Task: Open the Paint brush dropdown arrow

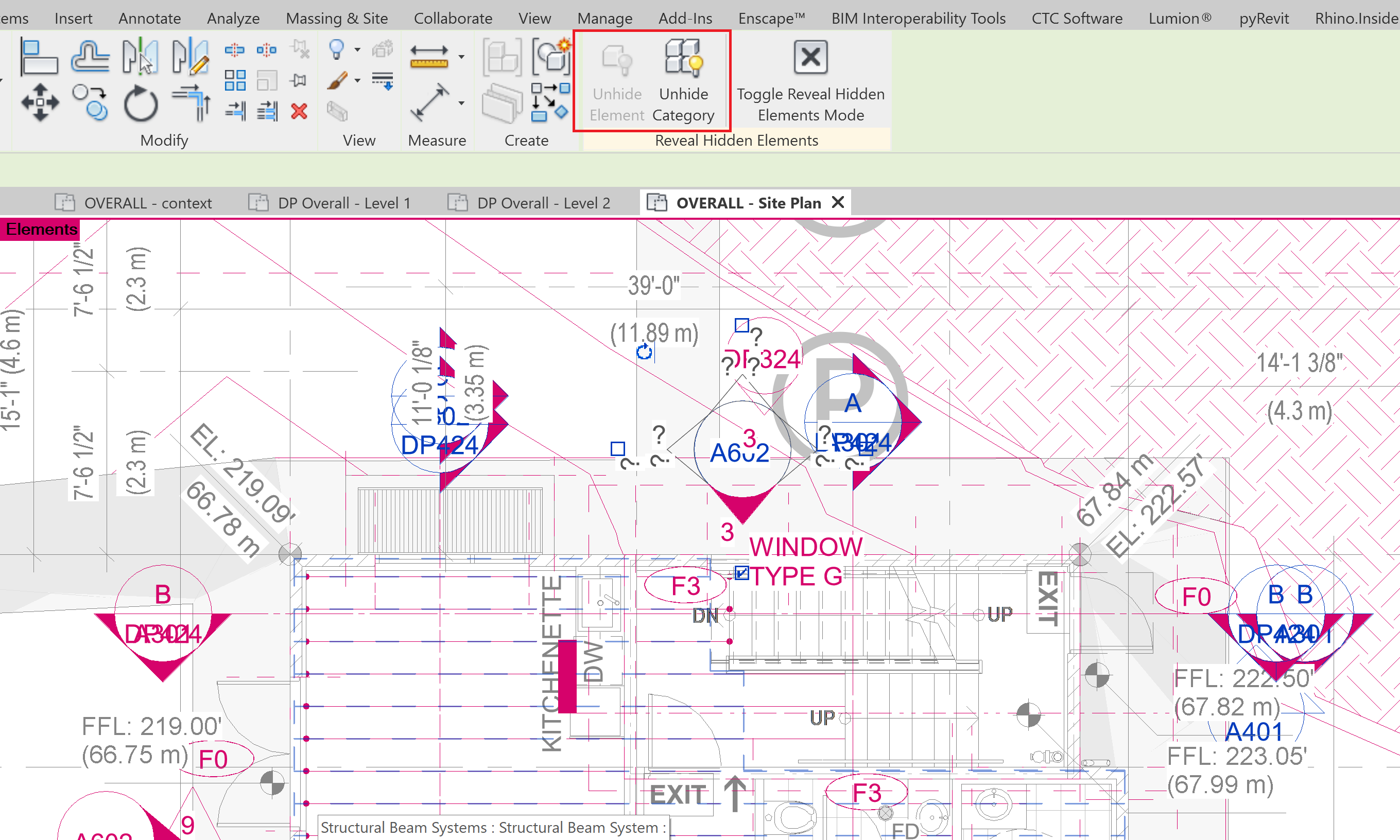Action: coord(357,80)
